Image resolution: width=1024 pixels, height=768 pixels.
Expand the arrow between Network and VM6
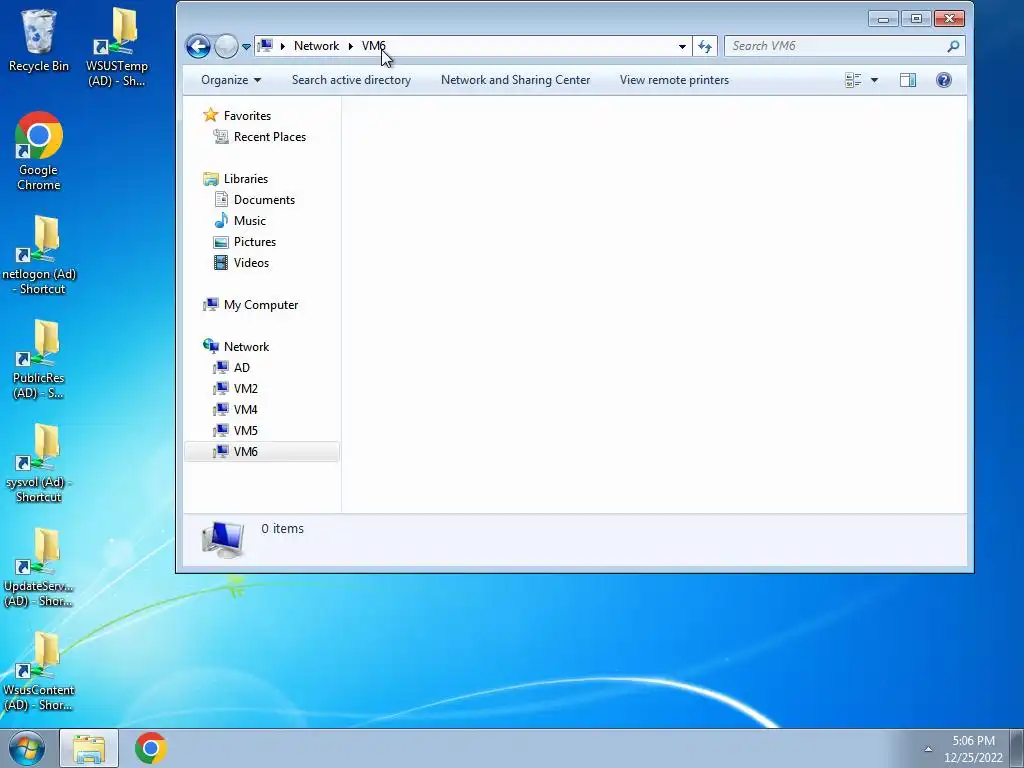[x=351, y=46]
